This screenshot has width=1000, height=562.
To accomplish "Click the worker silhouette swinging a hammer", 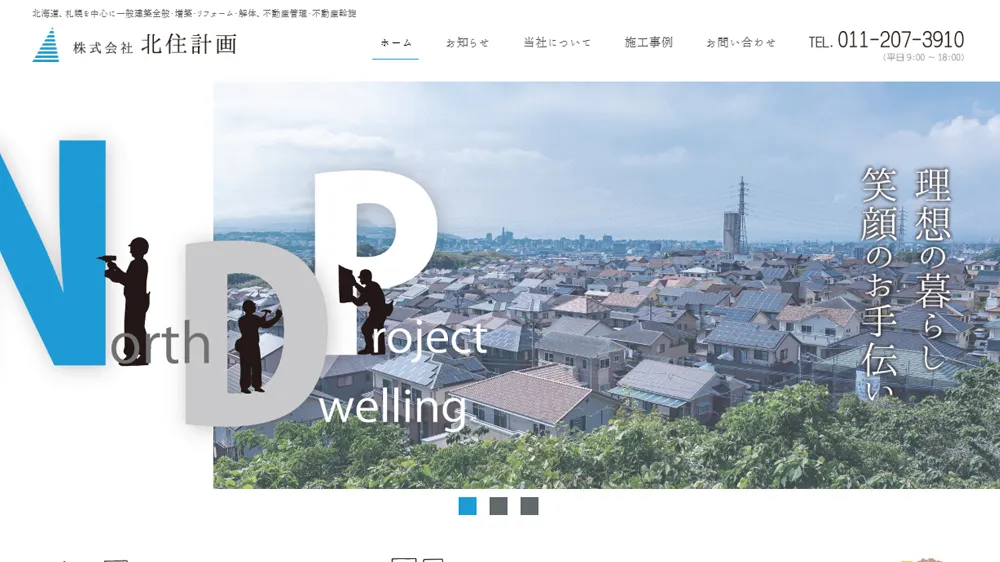I will tap(255, 345).
